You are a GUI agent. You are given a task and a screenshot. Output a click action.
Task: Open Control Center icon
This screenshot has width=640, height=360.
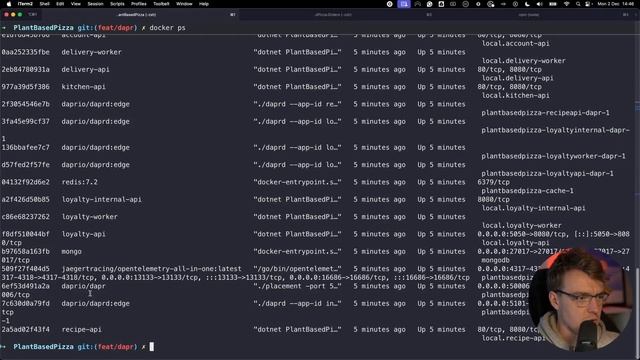click(x=588, y=4)
